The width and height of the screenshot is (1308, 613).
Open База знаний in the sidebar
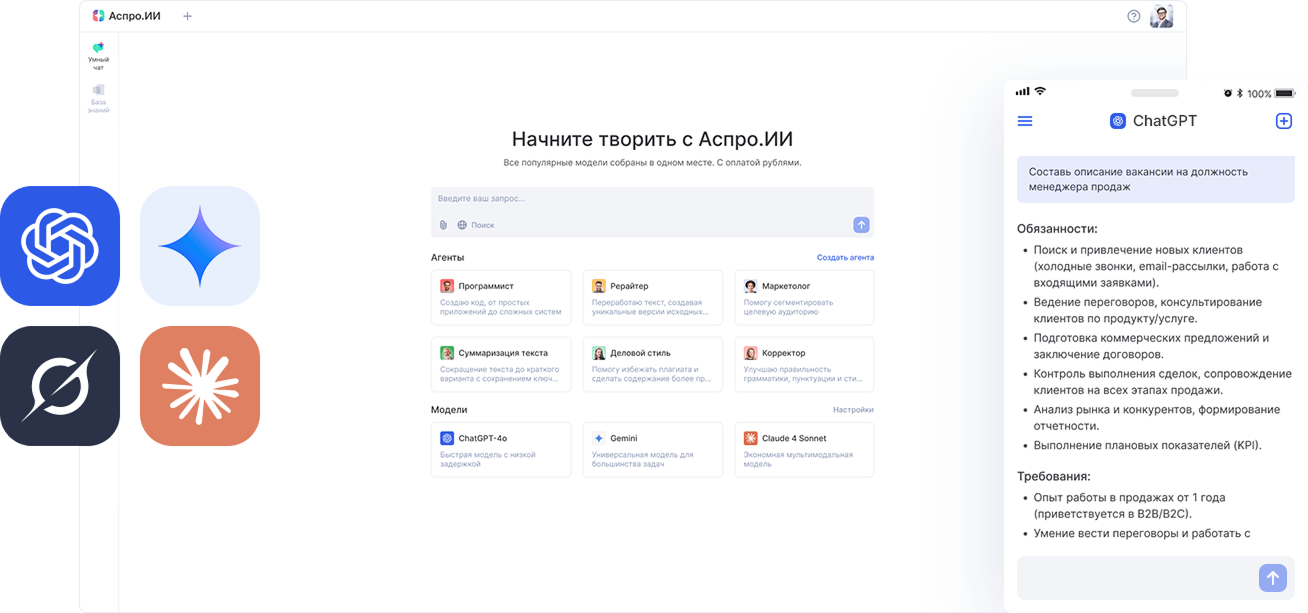pyautogui.click(x=98, y=99)
